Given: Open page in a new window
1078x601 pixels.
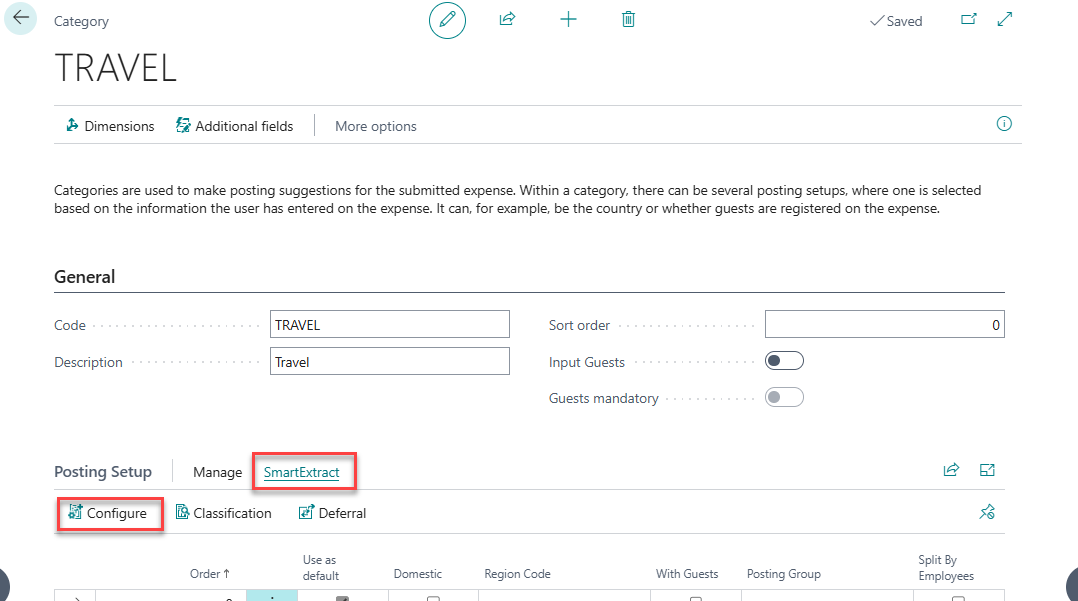Looking at the screenshot, I should (x=968, y=20).
